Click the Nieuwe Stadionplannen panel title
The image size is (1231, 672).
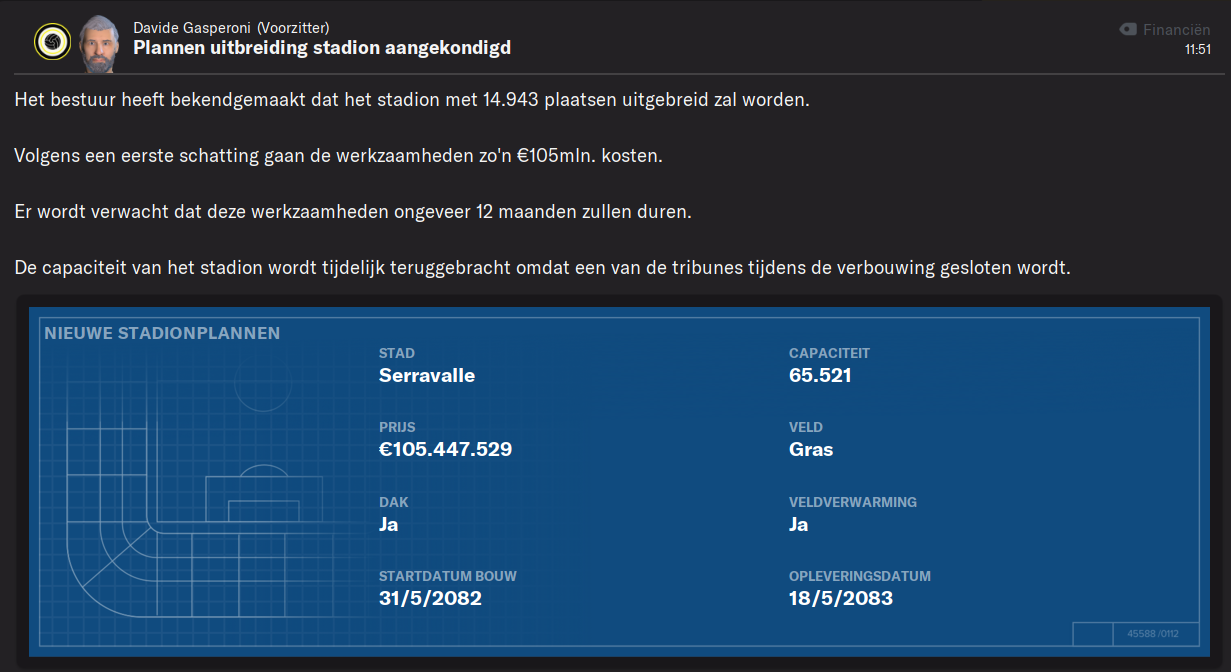(162, 333)
